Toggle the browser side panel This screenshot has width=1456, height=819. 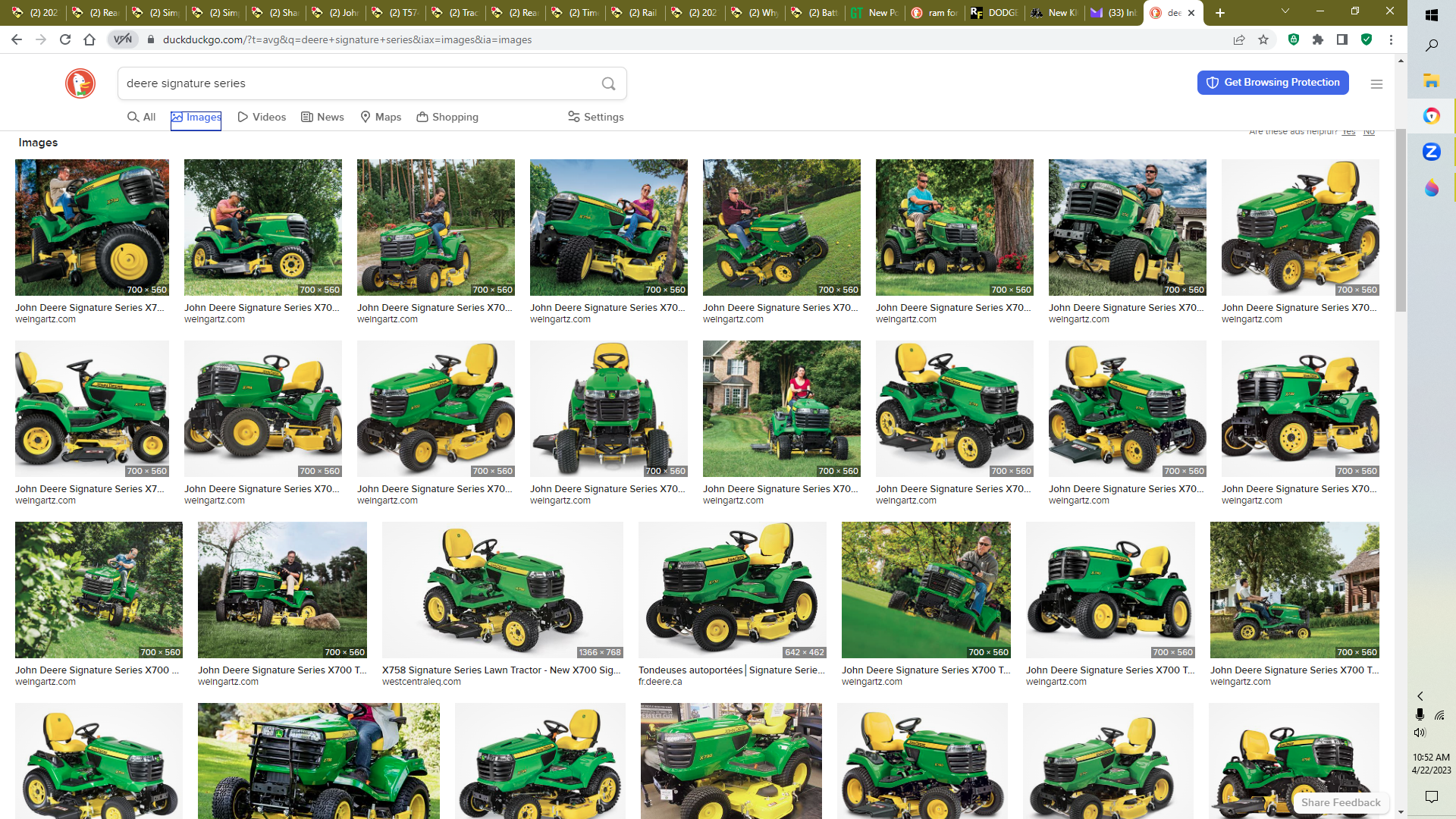[x=1342, y=39]
